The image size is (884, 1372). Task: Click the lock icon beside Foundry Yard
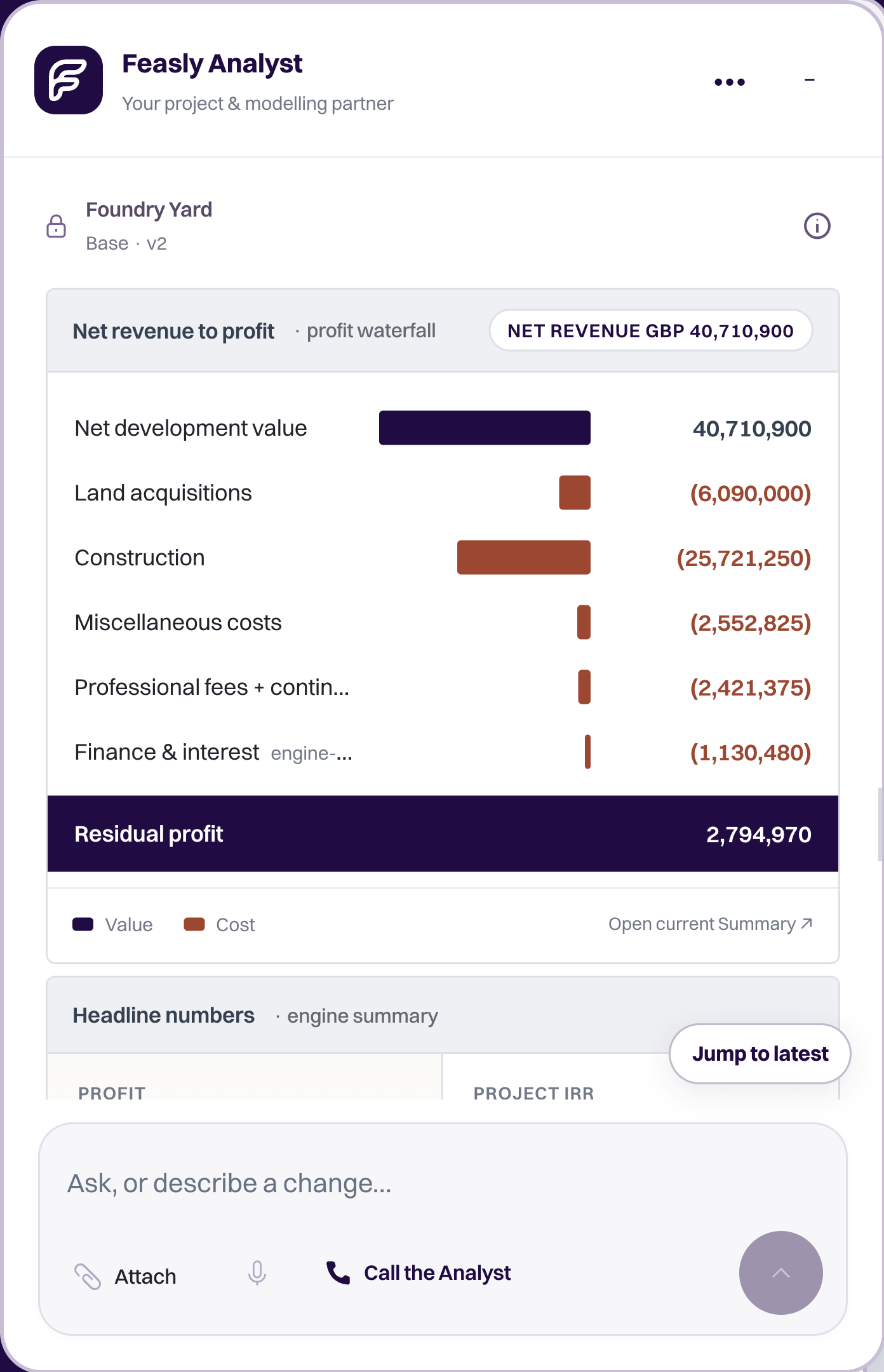pyautogui.click(x=57, y=226)
